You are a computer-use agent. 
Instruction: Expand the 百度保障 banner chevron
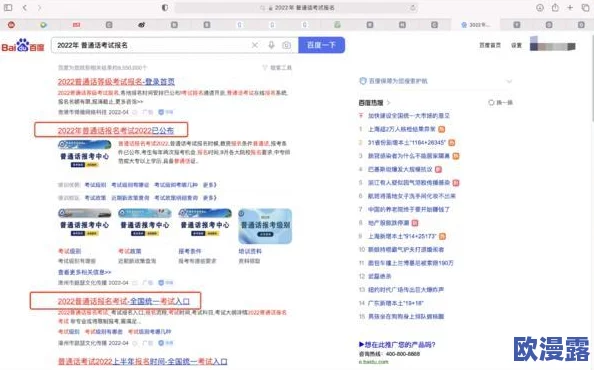coord(510,81)
